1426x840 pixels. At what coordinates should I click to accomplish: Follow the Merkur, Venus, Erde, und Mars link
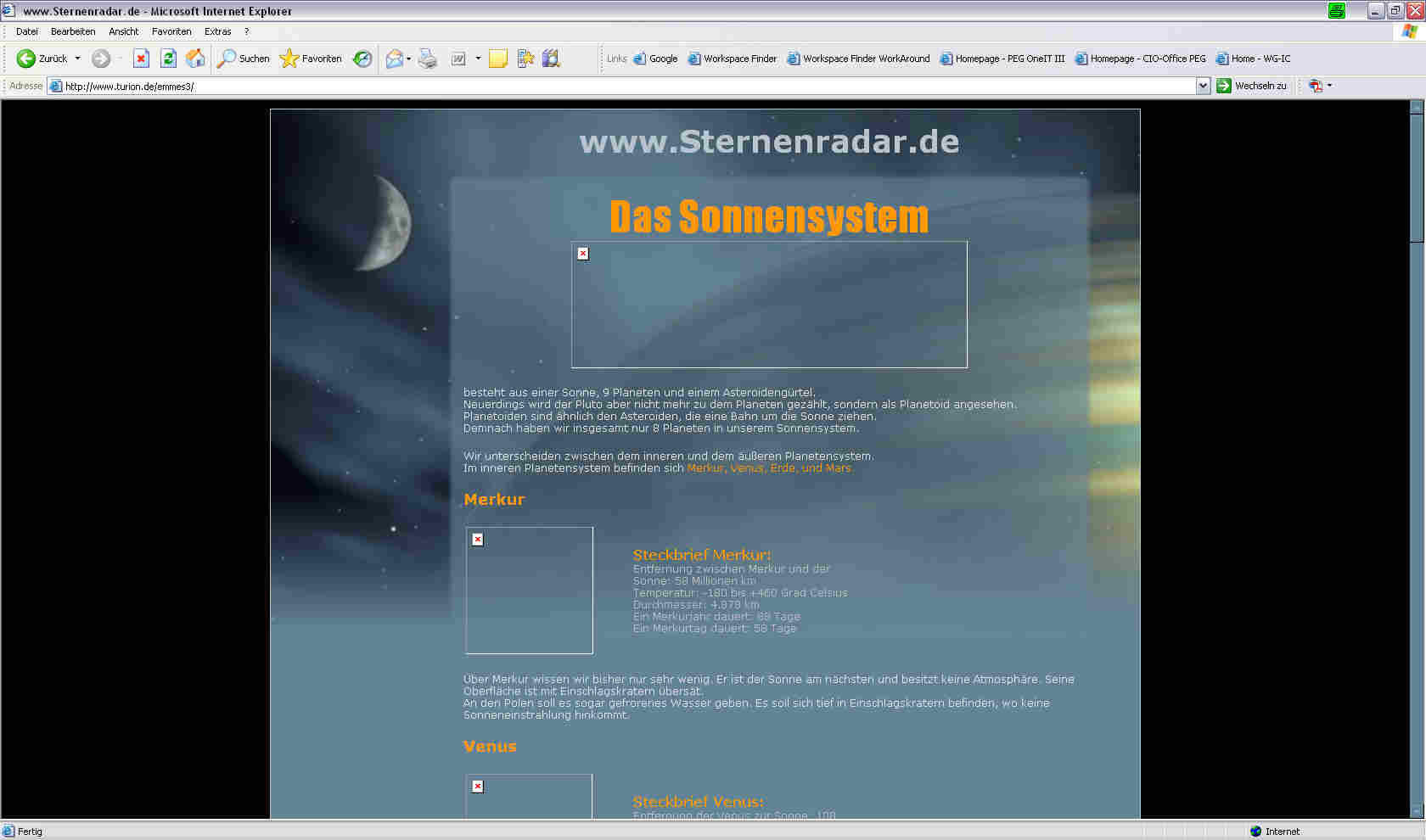[x=769, y=468]
